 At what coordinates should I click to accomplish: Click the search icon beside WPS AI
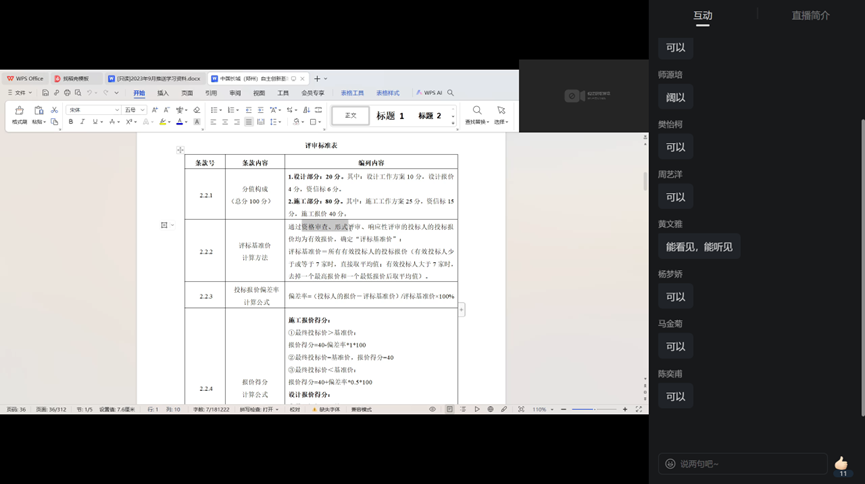451,93
